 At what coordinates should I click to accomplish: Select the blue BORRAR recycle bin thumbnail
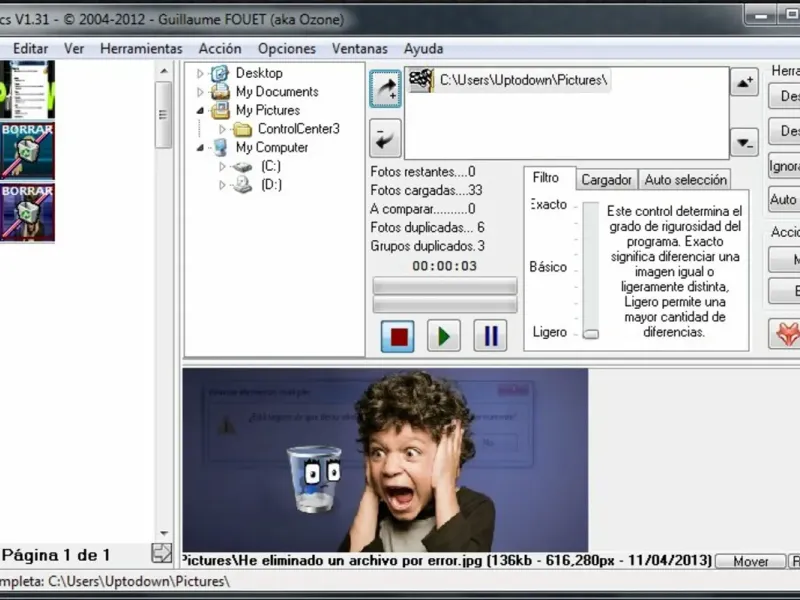click(x=27, y=151)
